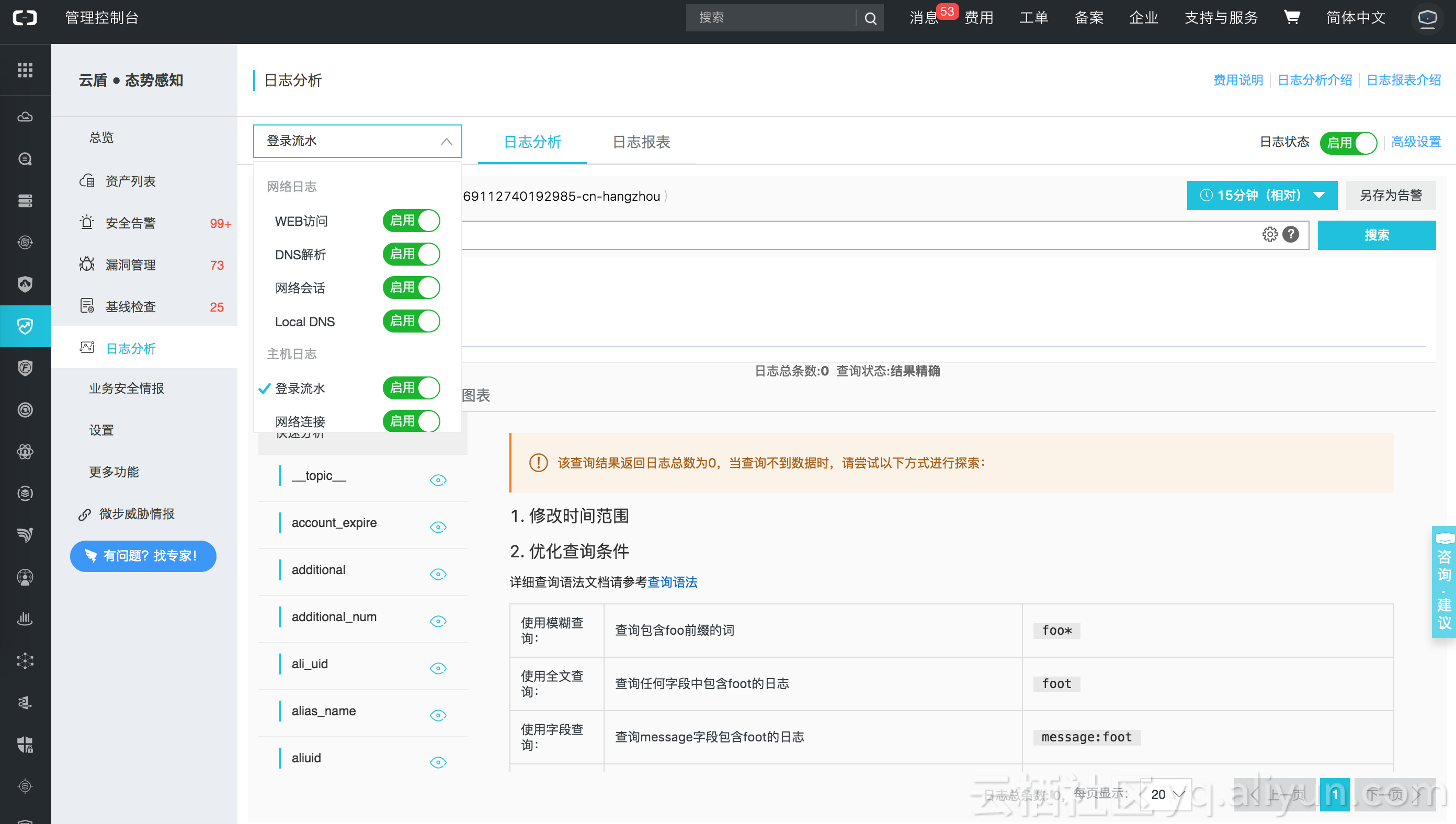The image size is (1456, 824).
Task: Click the 有问题？找专家！ button
Action: (x=143, y=556)
